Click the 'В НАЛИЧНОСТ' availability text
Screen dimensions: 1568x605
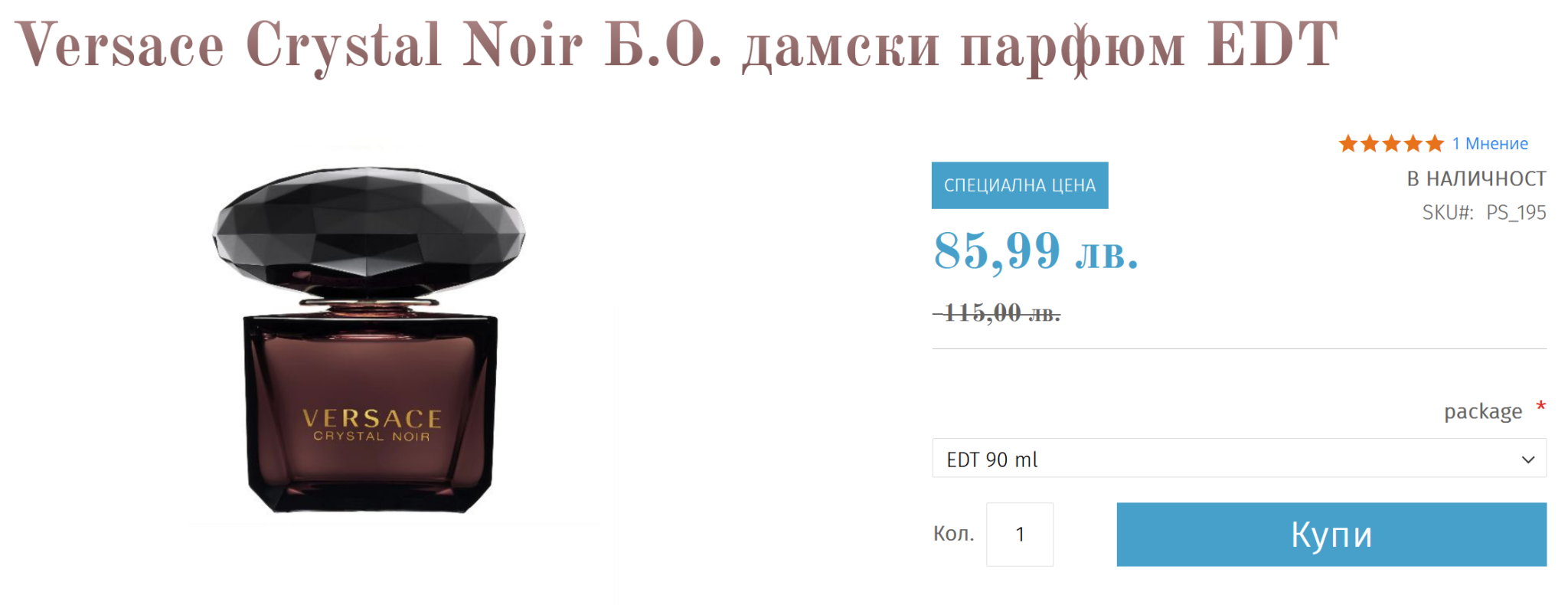tap(1476, 178)
